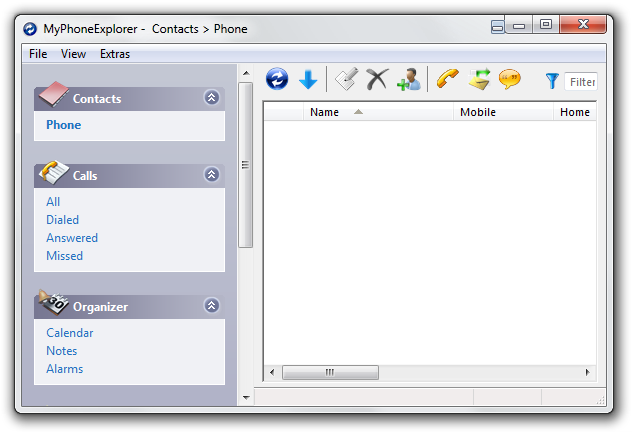The image size is (632, 432).
Task: Click the sidebar scroll up arrow
Action: point(246,73)
